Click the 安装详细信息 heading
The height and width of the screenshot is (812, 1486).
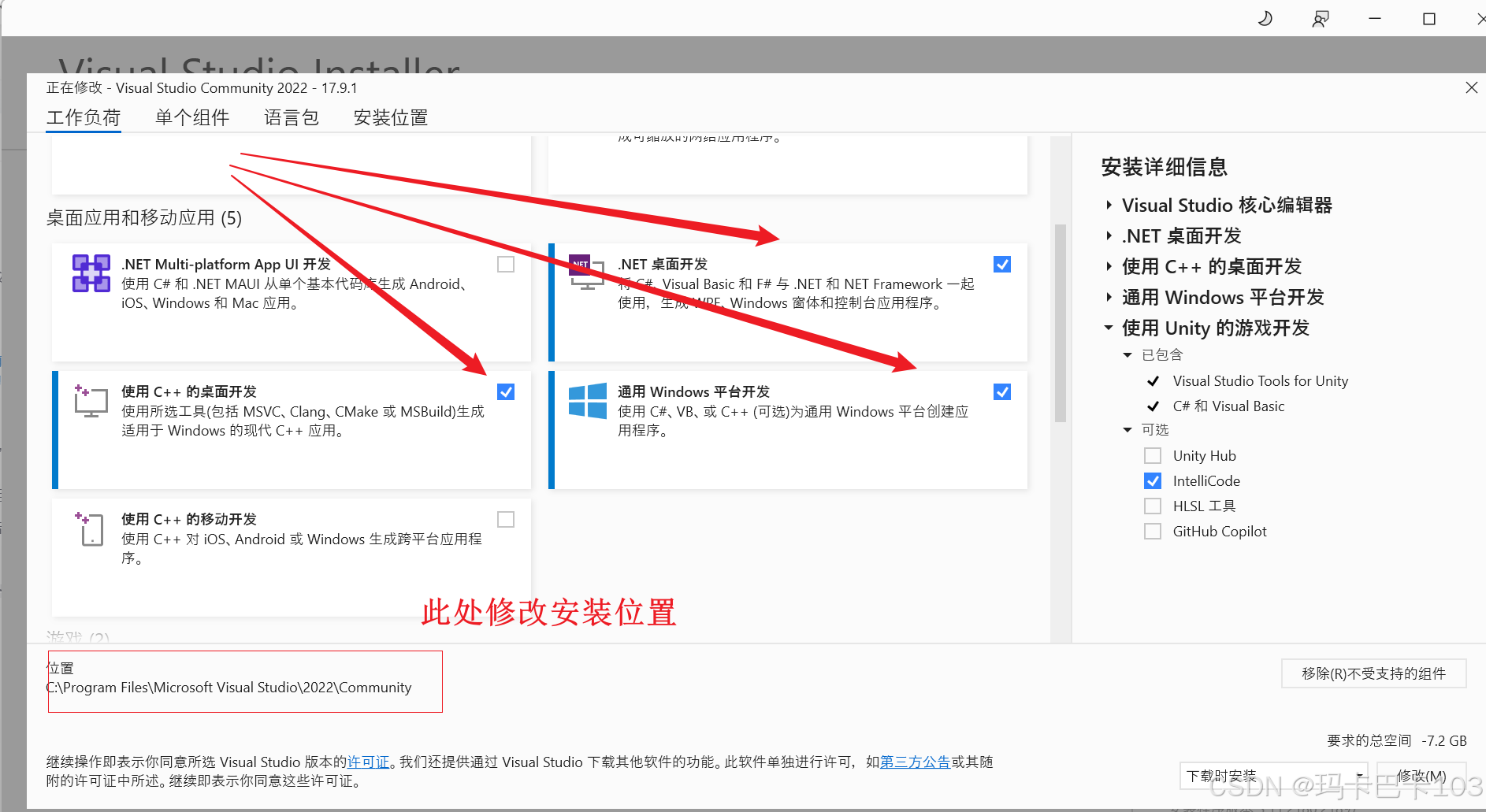pyautogui.click(x=1164, y=167)
